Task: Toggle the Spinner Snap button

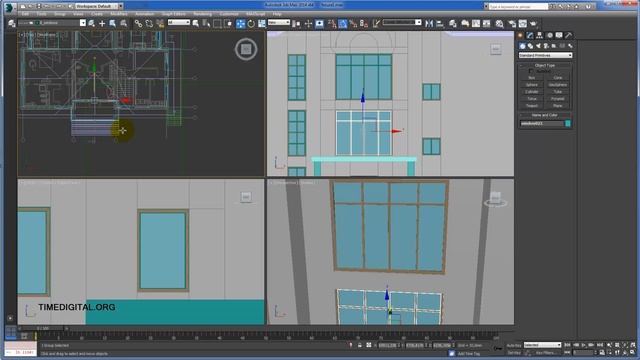Action: [364, 23]
